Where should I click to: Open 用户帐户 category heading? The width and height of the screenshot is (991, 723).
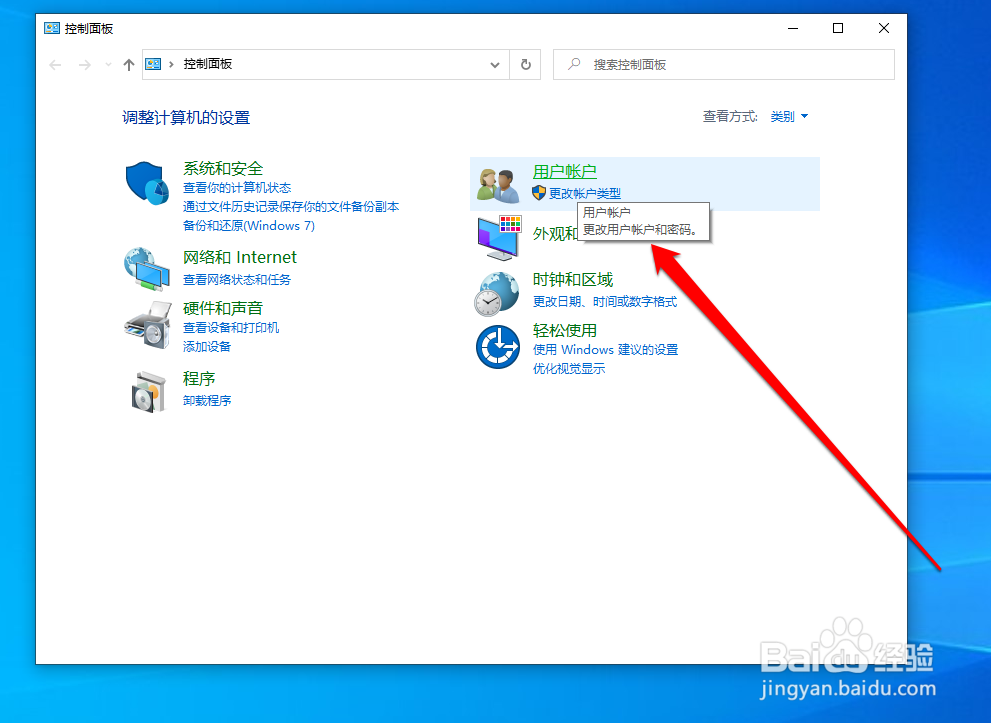pyautogui.click(x=564, y=171)
